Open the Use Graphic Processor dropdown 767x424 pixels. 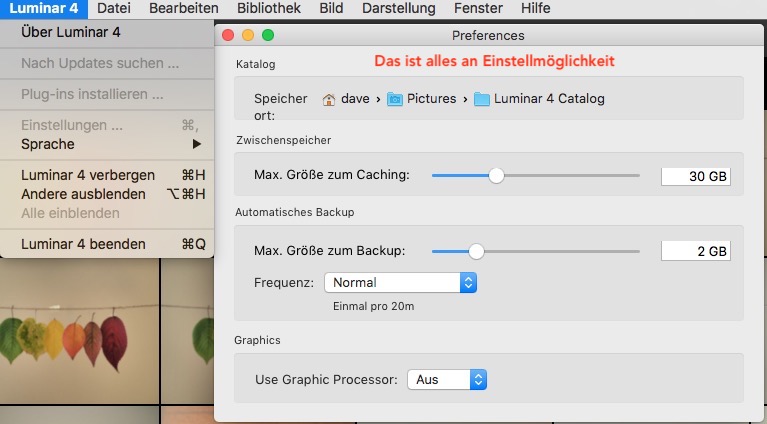(447, 379)
